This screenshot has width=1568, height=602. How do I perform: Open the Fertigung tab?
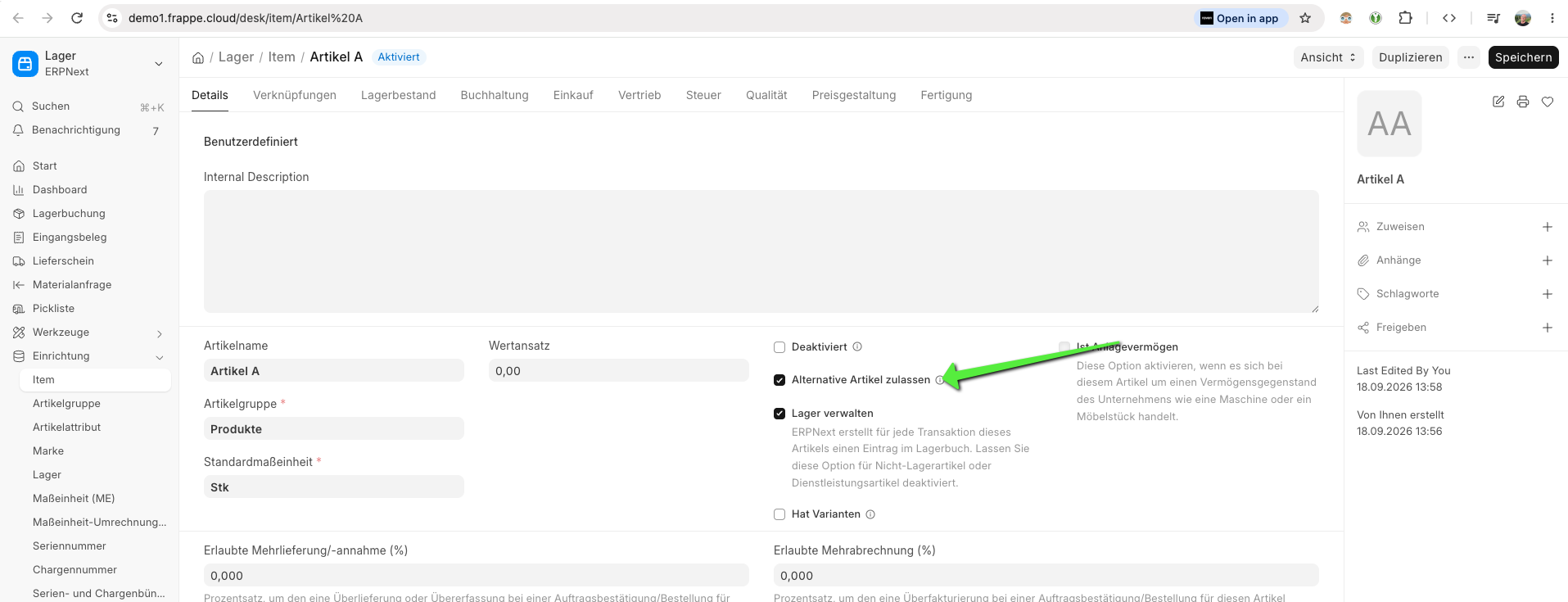(x=947, y=95)
